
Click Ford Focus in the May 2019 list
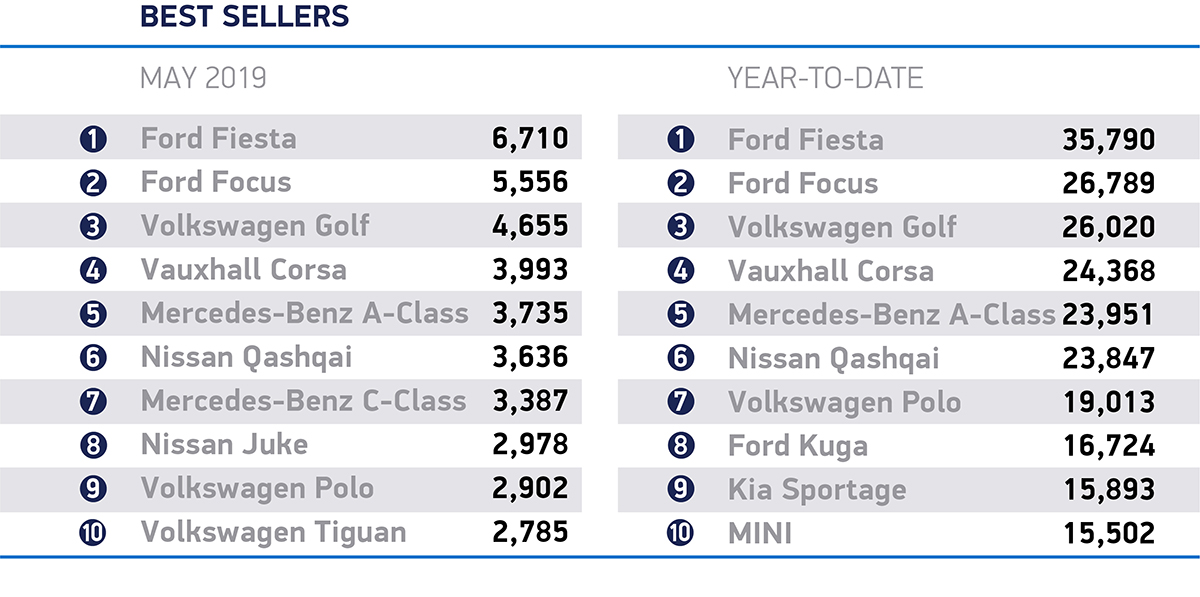click(216, 182)
